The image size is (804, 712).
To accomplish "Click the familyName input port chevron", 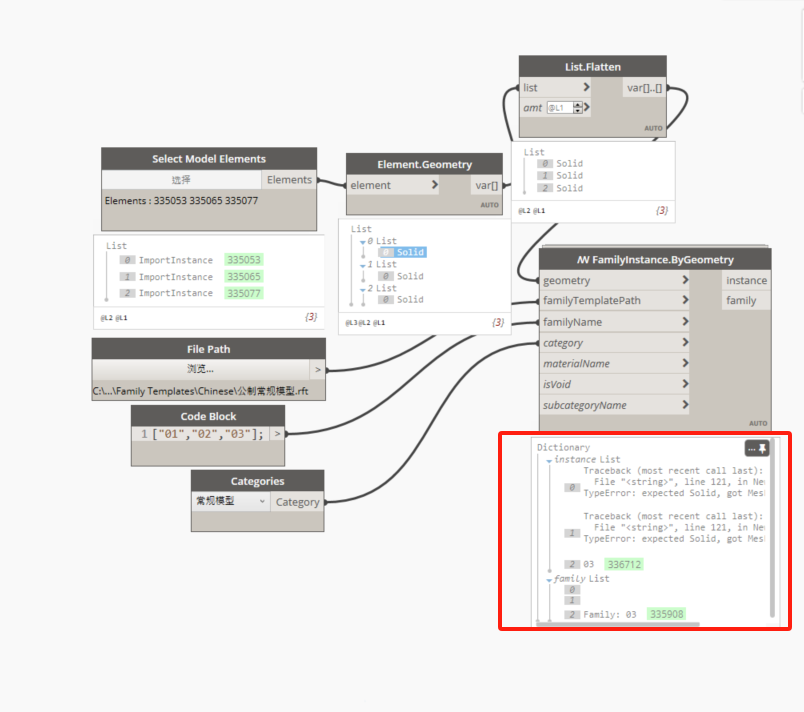I will tap(685, 322).
